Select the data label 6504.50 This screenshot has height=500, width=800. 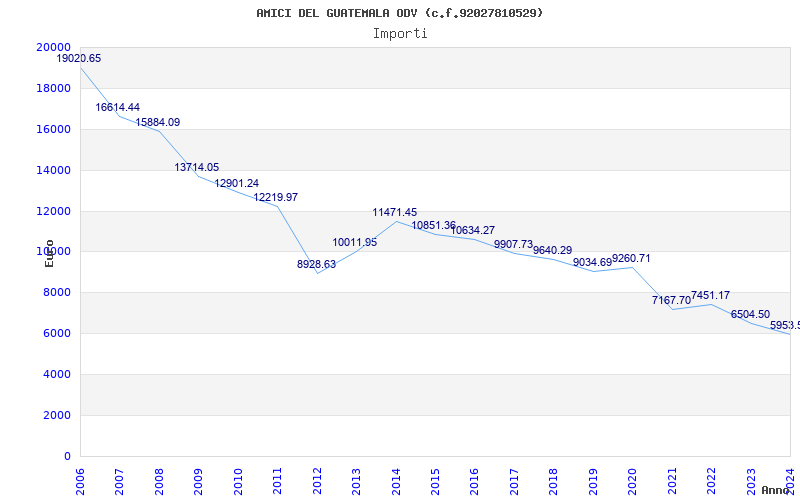750,315
